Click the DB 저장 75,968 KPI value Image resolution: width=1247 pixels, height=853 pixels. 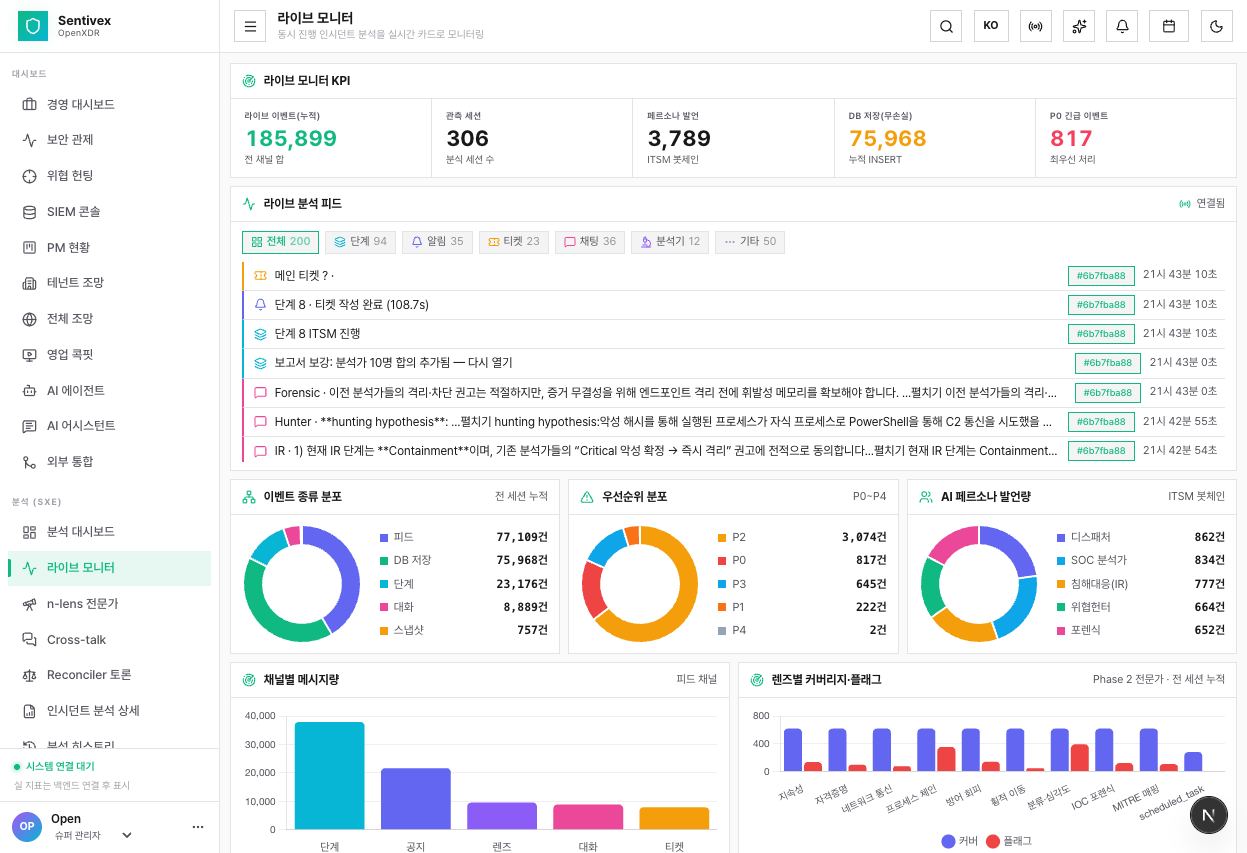(888, 139)
